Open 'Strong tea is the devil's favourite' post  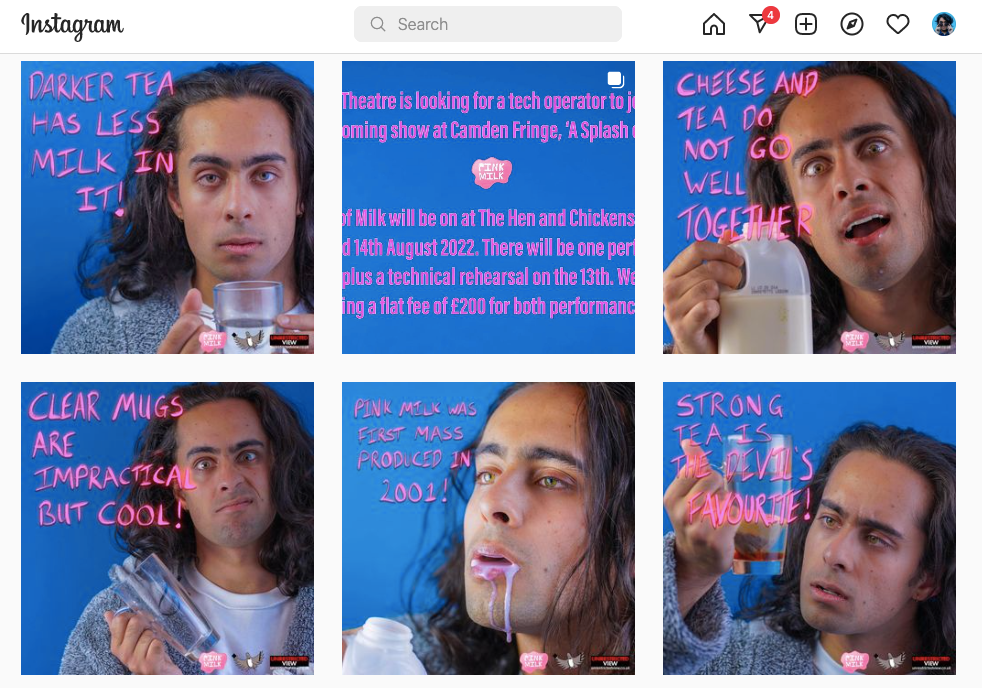[x=809, y=528]
